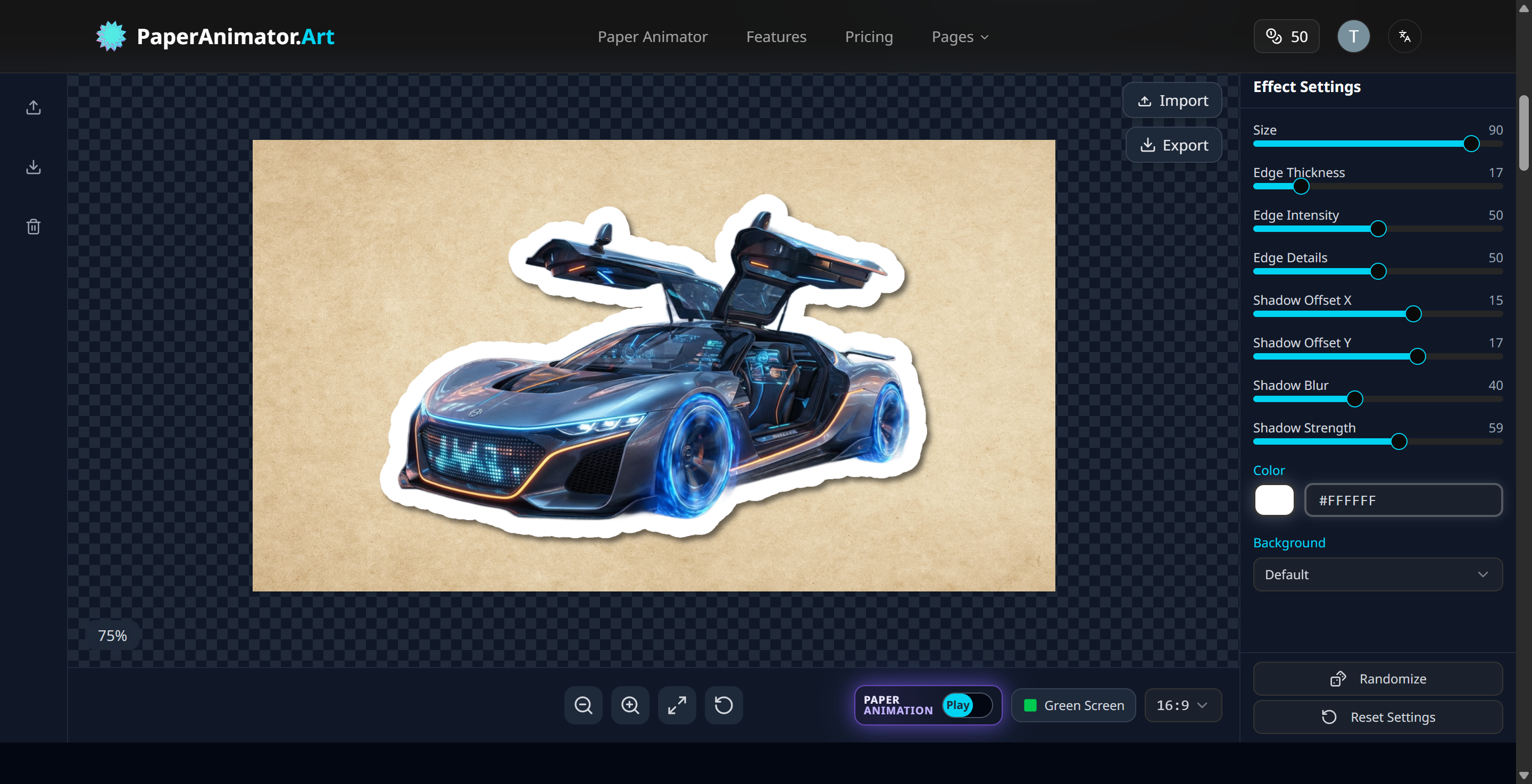The width and height of the screenshot is (1532, 784).
Task: Open the language translate icon
Action: pos(1404,37)
